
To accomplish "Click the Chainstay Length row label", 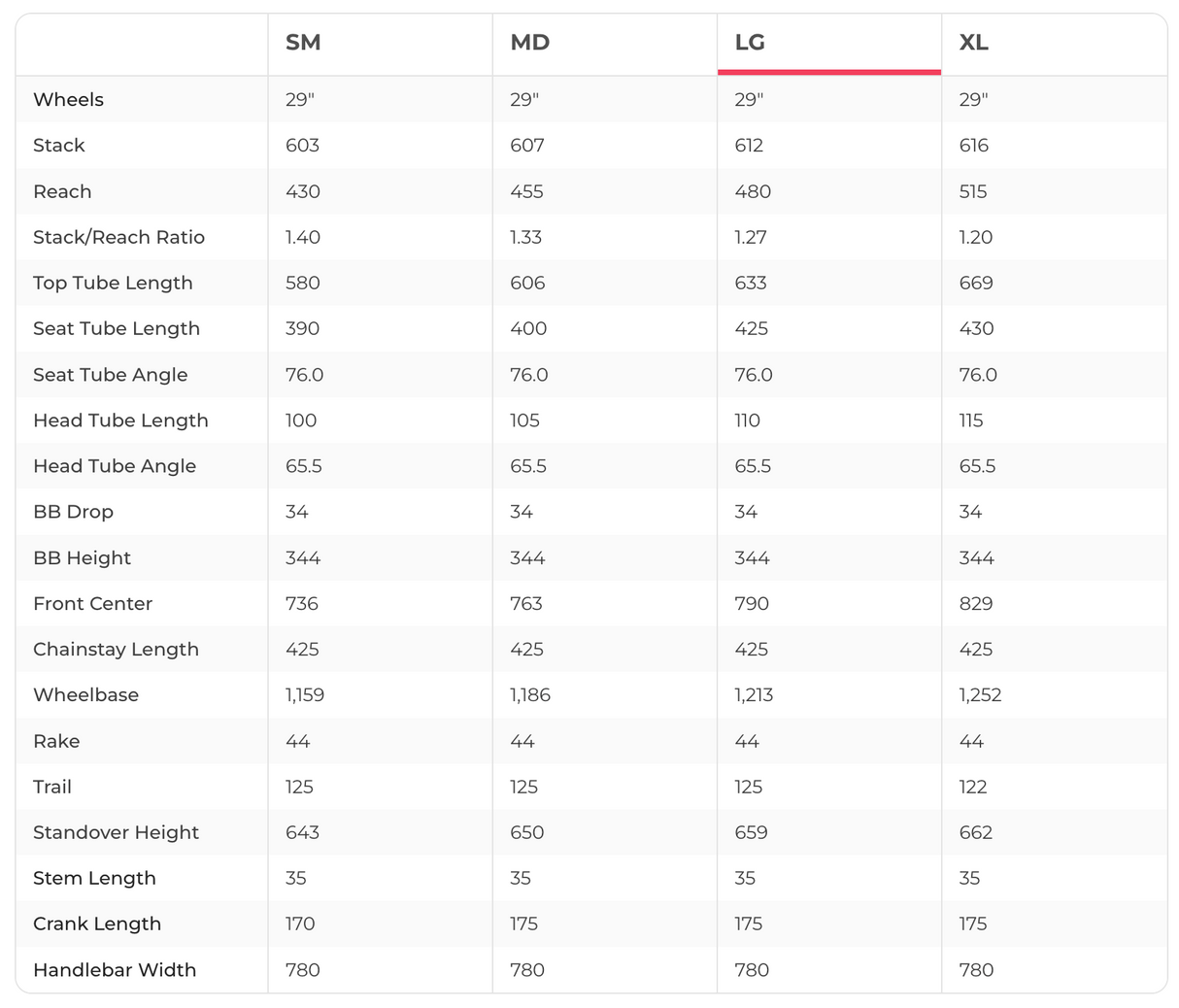I will click(x=116, y=650).
